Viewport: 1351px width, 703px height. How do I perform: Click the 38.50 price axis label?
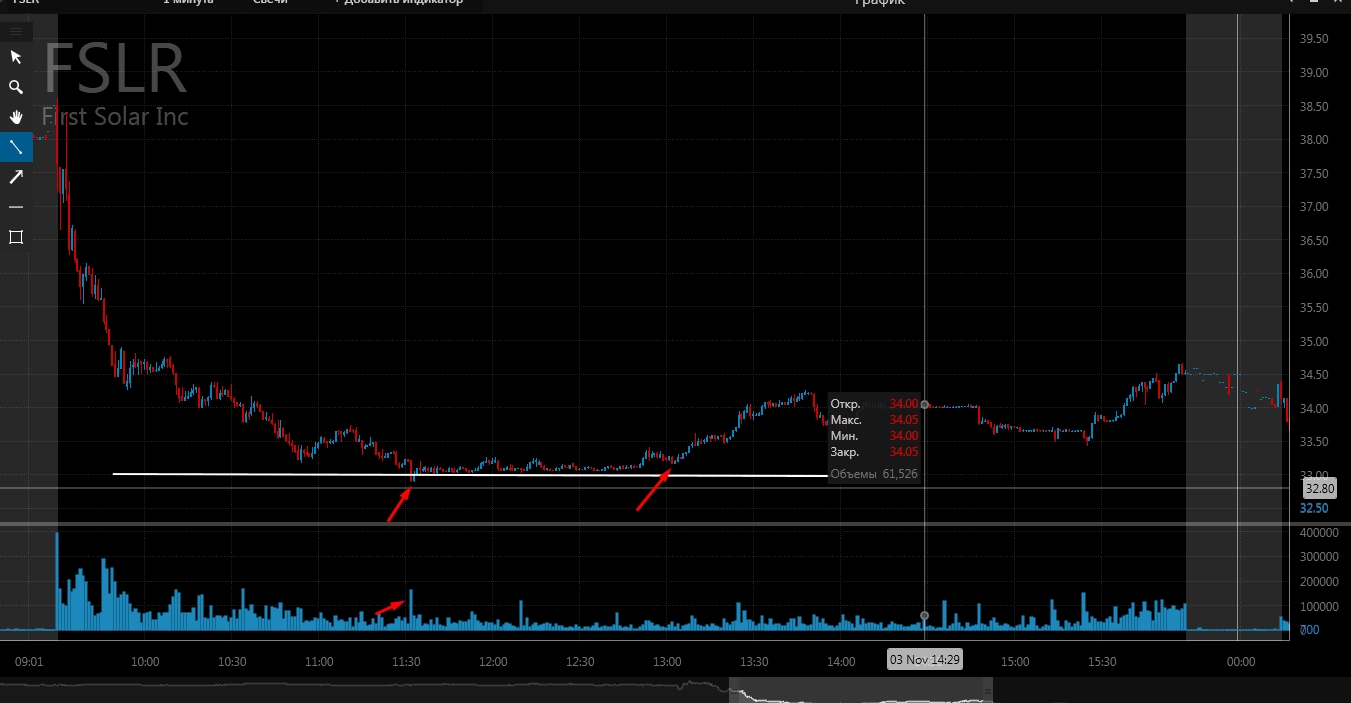click(1313, 106)
